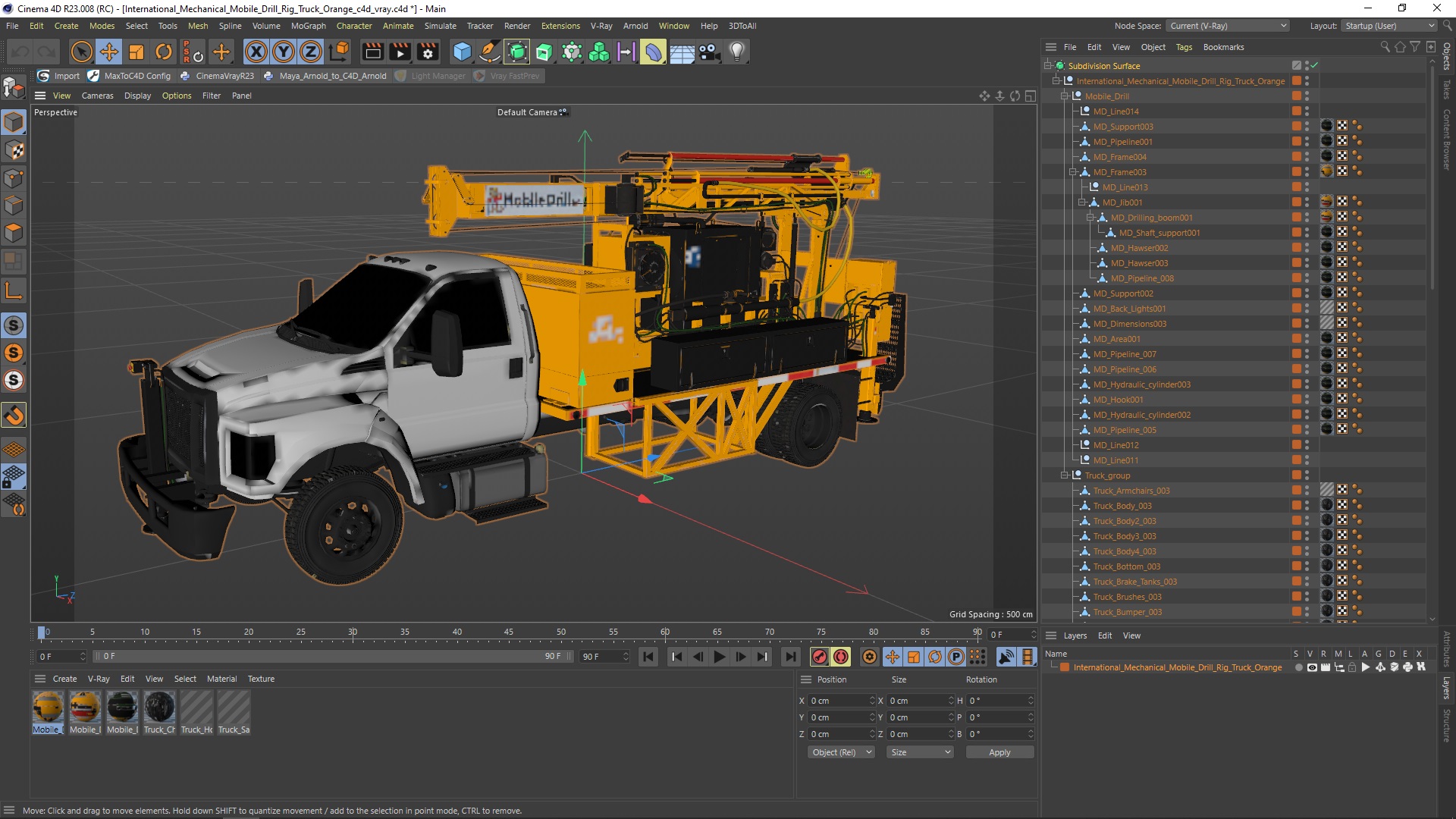Toggle visibility dots for MD_Hook001

tap(1307, 400)
